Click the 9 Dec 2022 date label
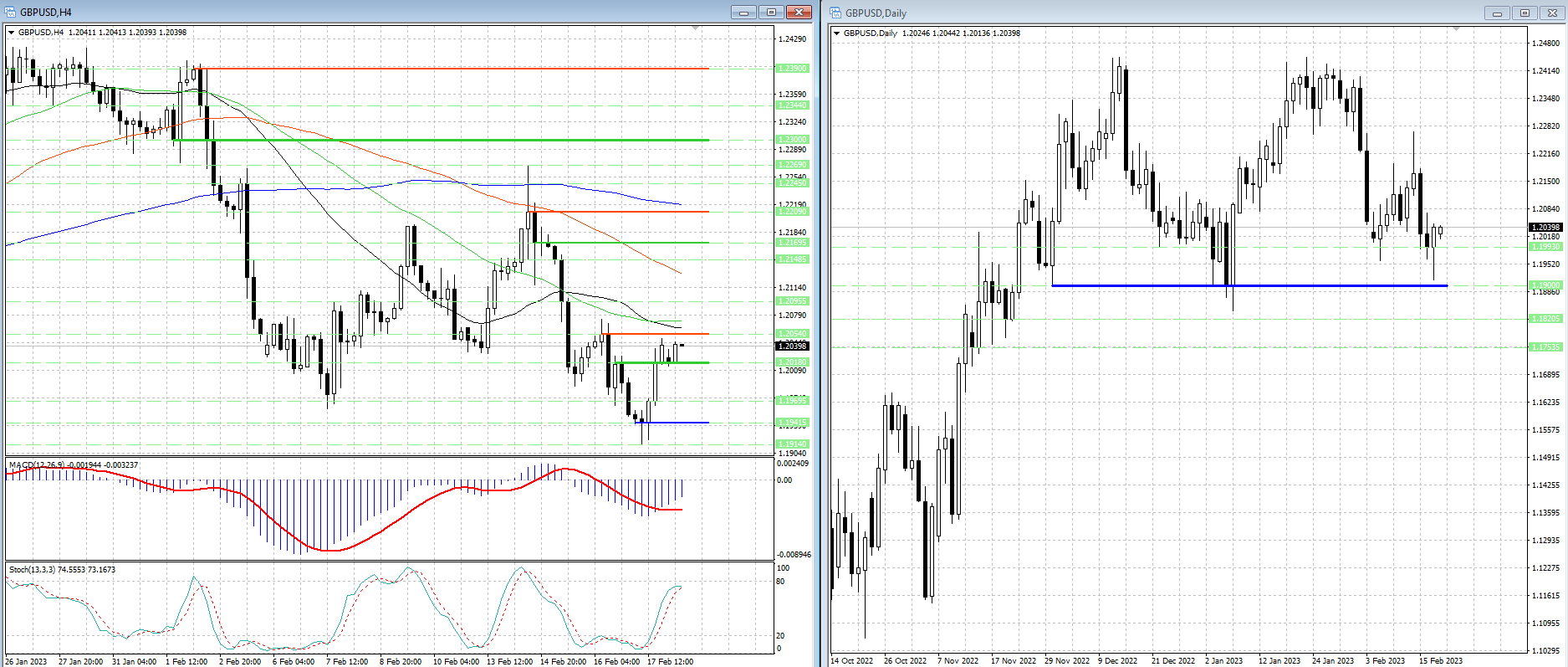 [x=1118, y=661]
